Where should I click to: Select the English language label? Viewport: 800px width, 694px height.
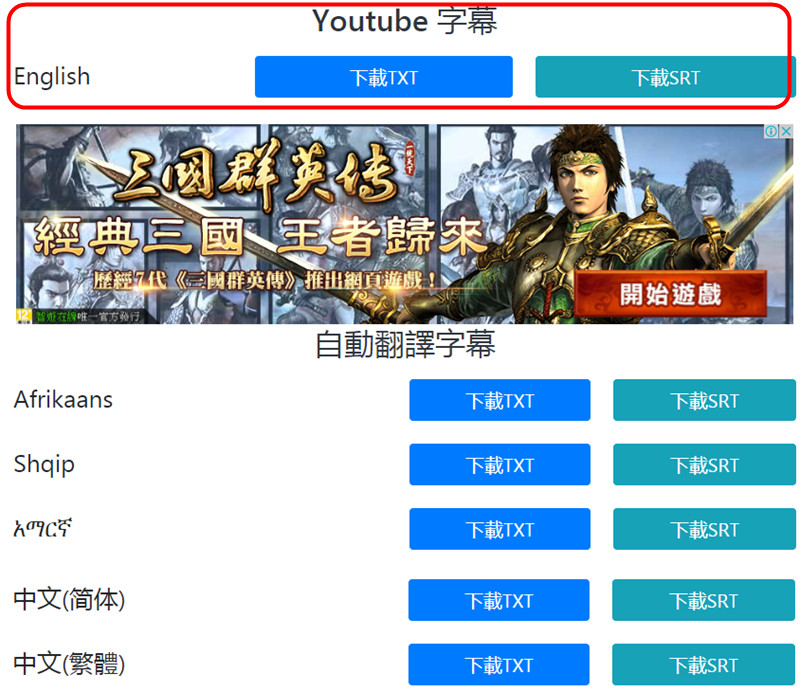(52, 77)
